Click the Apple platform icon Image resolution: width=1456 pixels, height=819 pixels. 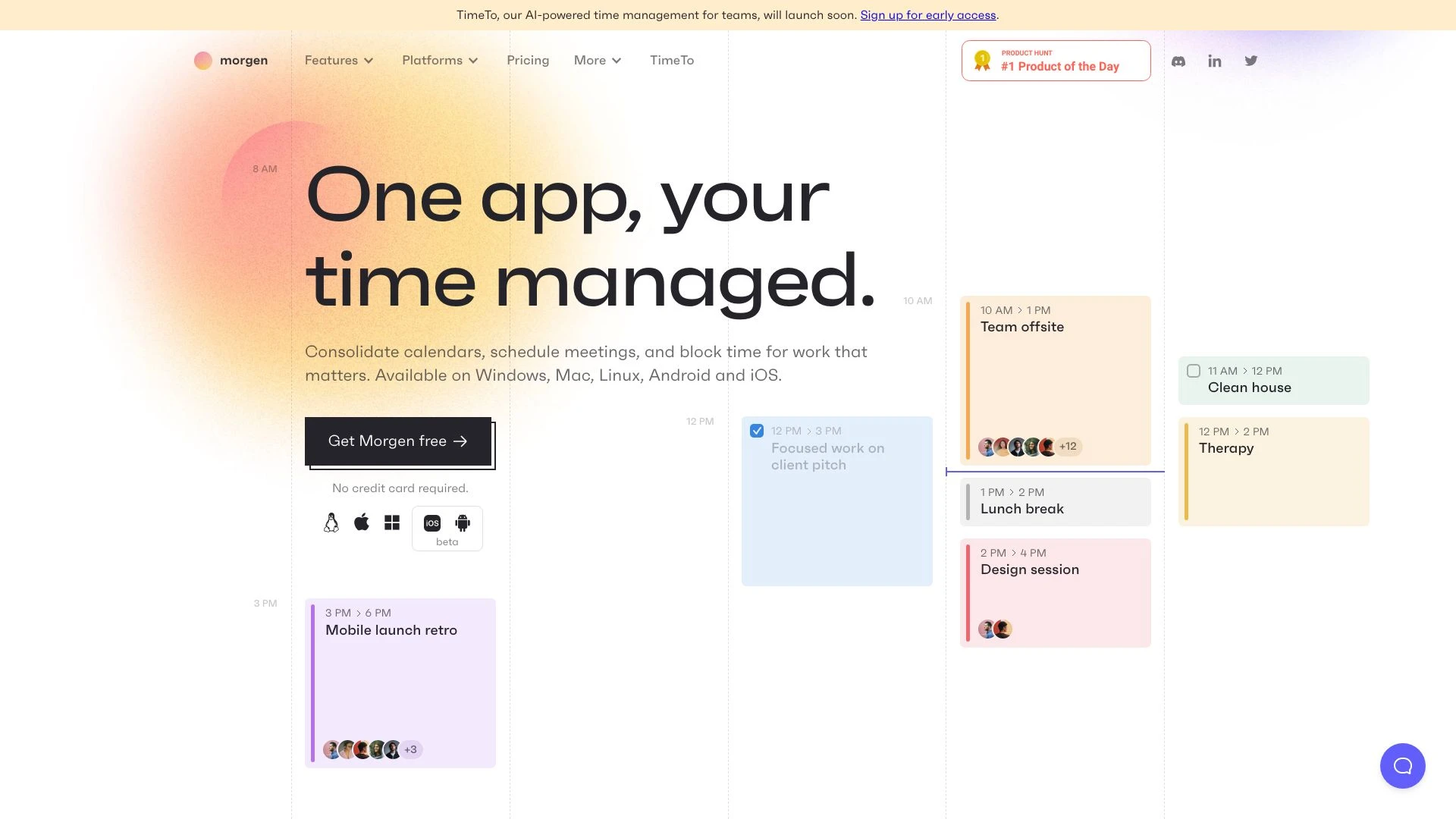tap(362, 522)
